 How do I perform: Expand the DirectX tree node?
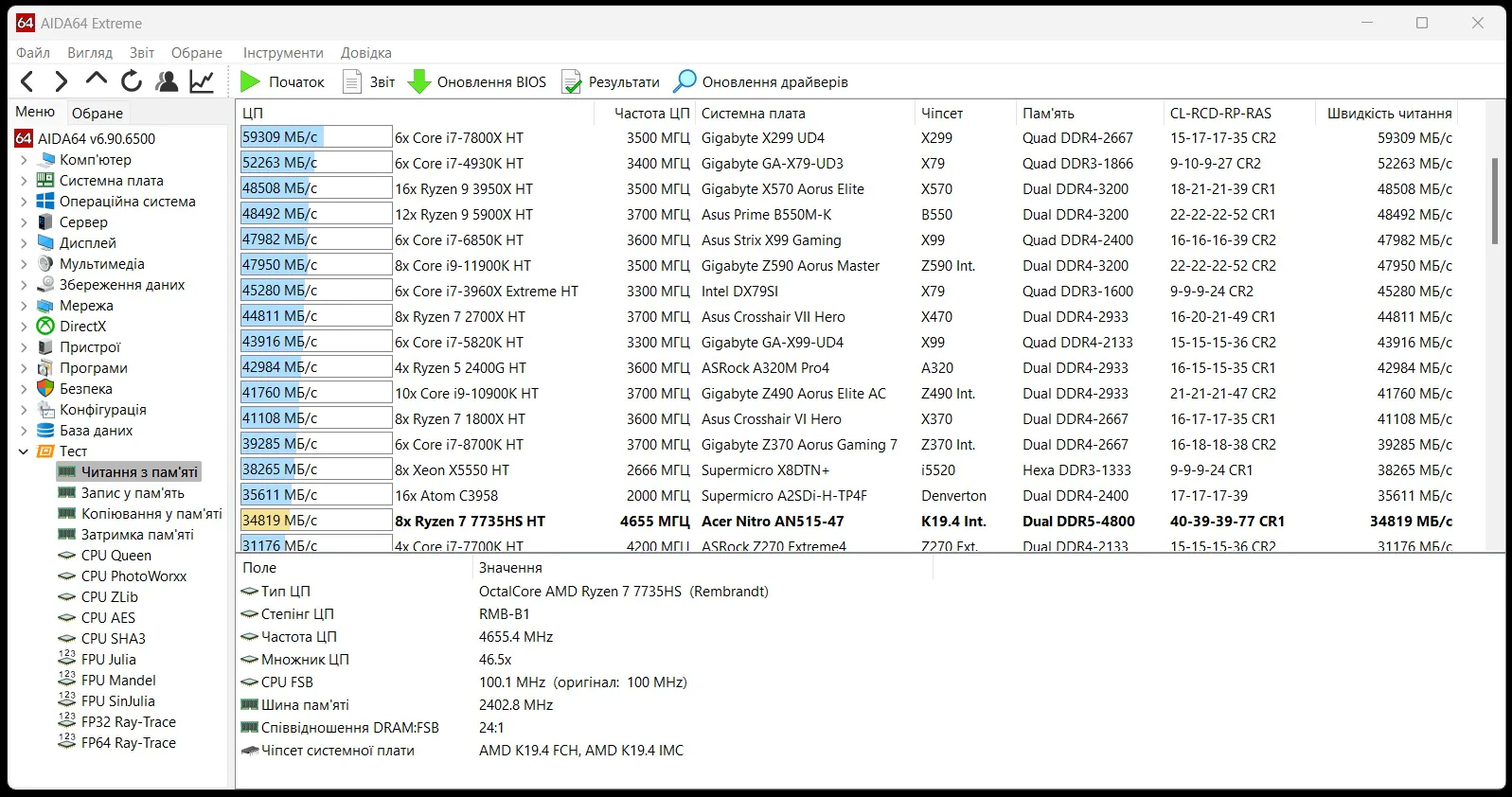[24, 326]
